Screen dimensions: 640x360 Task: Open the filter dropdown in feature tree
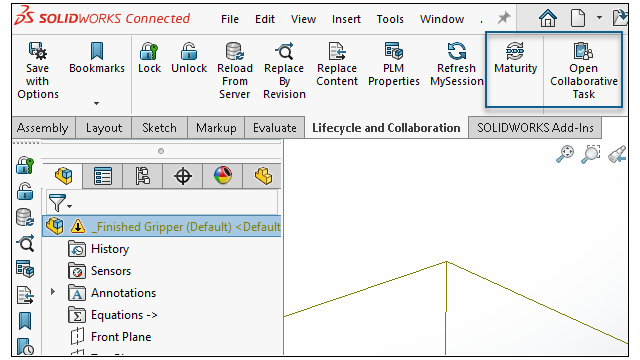(60, 203)
